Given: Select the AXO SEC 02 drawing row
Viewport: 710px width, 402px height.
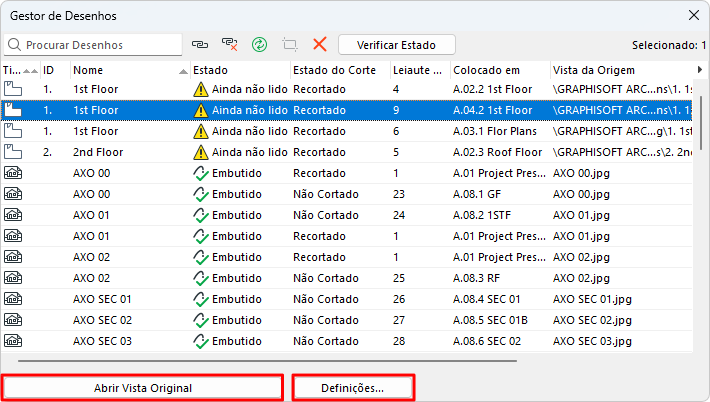Looking at the screenshot, I should [347, 320].
